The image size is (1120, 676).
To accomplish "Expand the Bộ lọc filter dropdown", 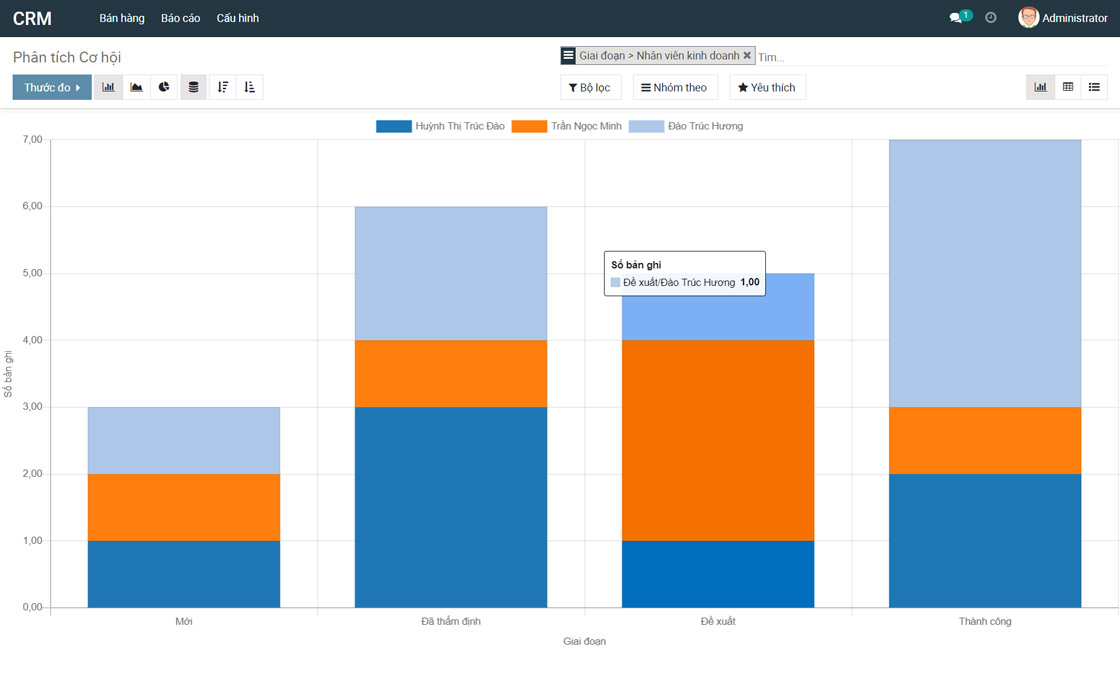I will tap(590, 88).
